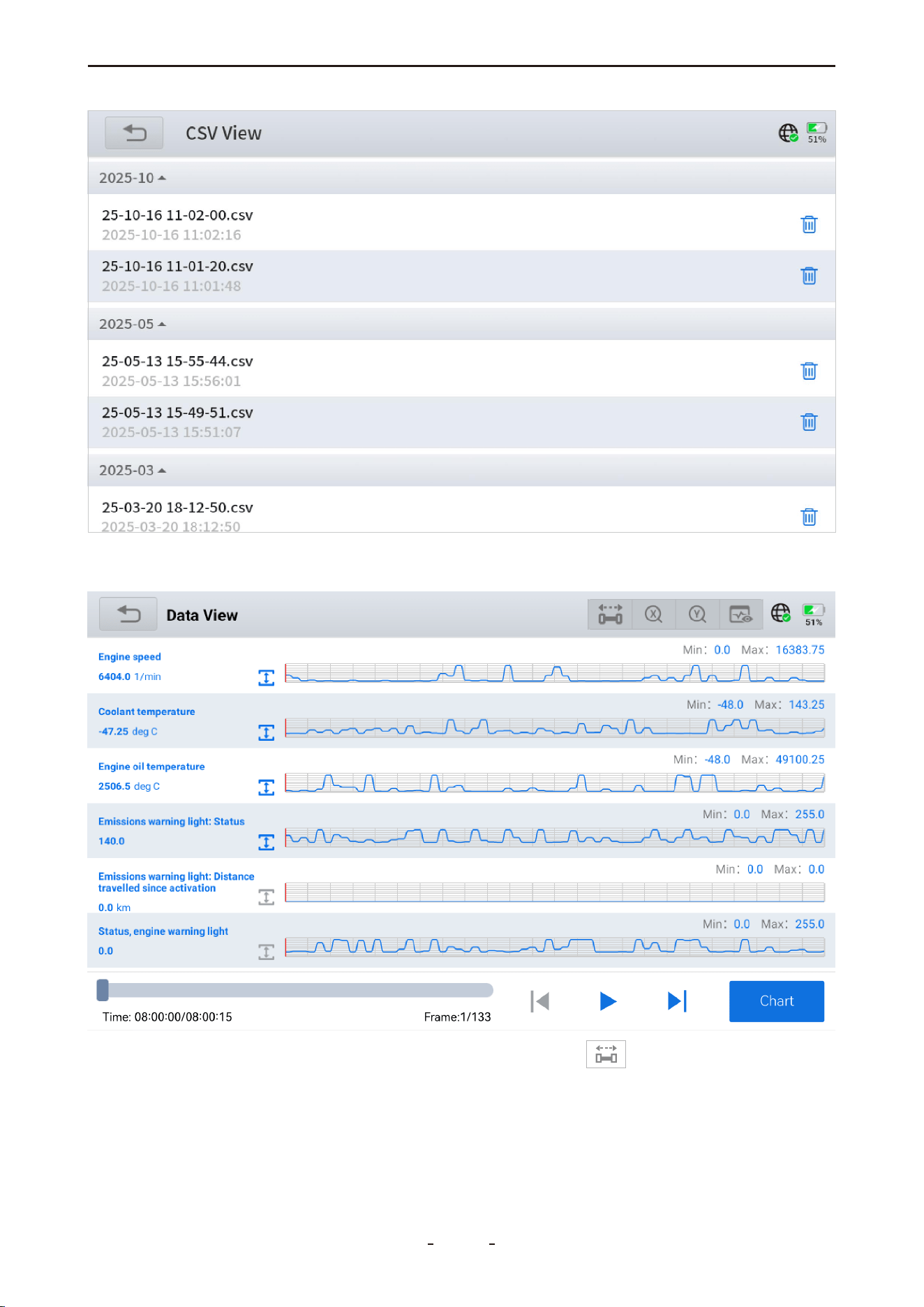The height and width of the screenshot is (1307, 924).
Task: Go back from CSV View
Action: point(134,133)
